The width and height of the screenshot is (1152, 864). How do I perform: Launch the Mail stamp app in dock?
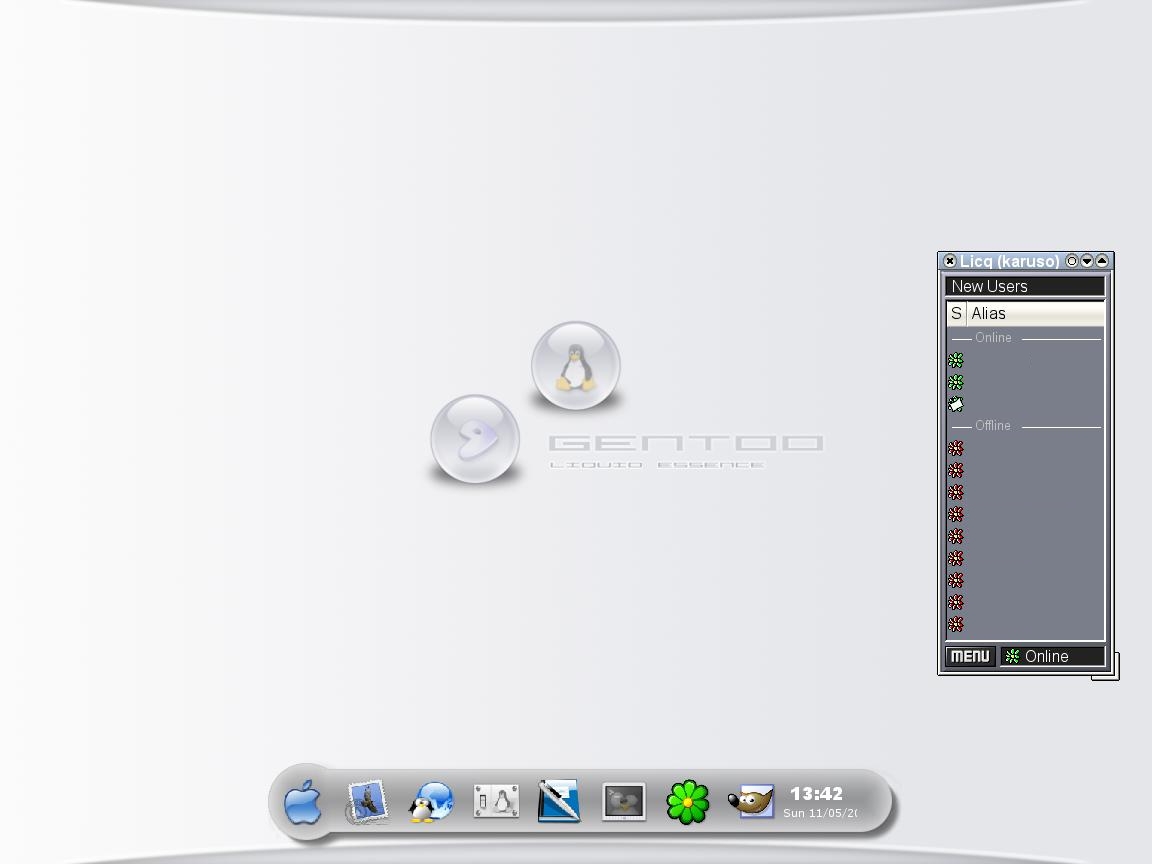coord(367,802)
